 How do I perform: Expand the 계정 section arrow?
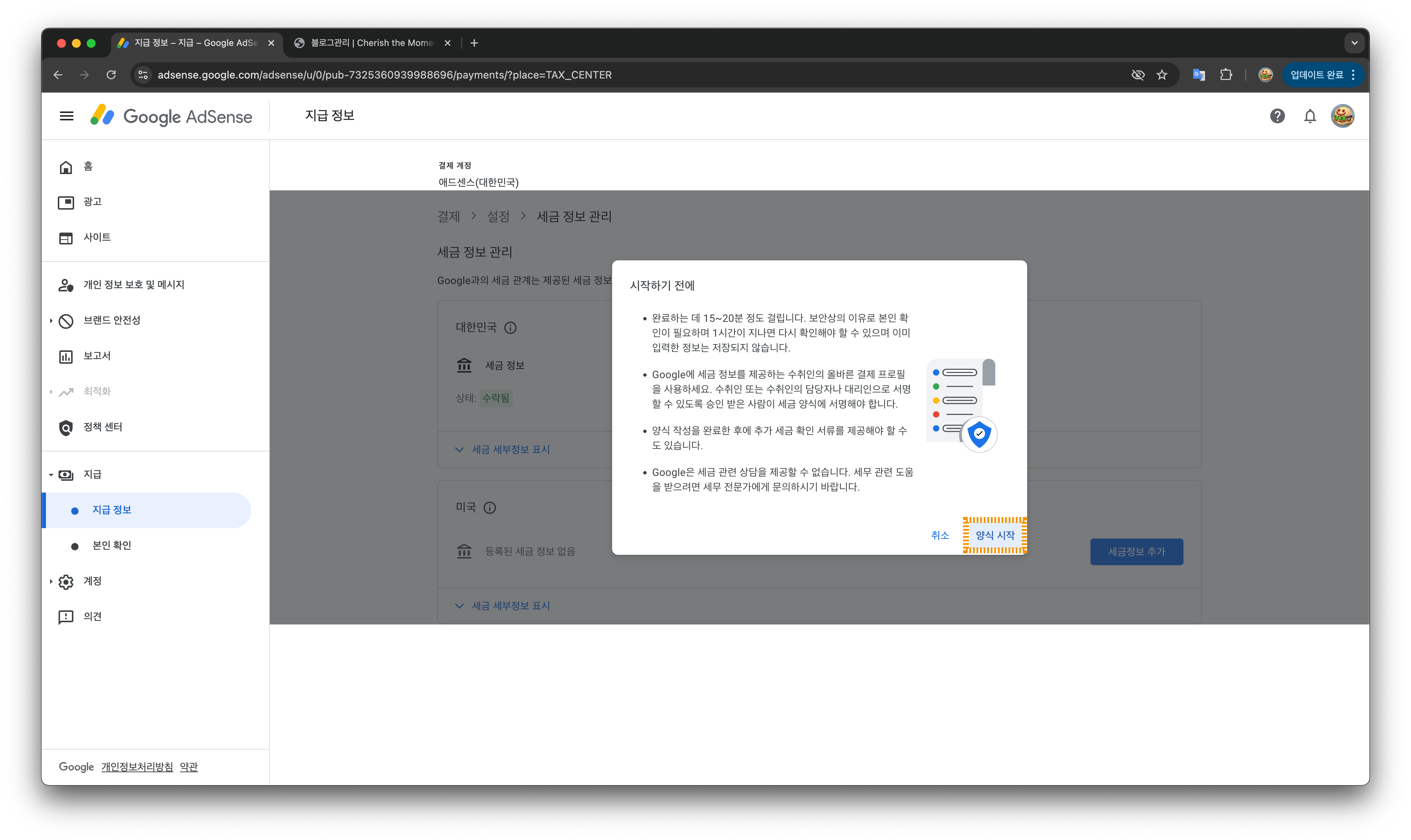coord(51,581)
